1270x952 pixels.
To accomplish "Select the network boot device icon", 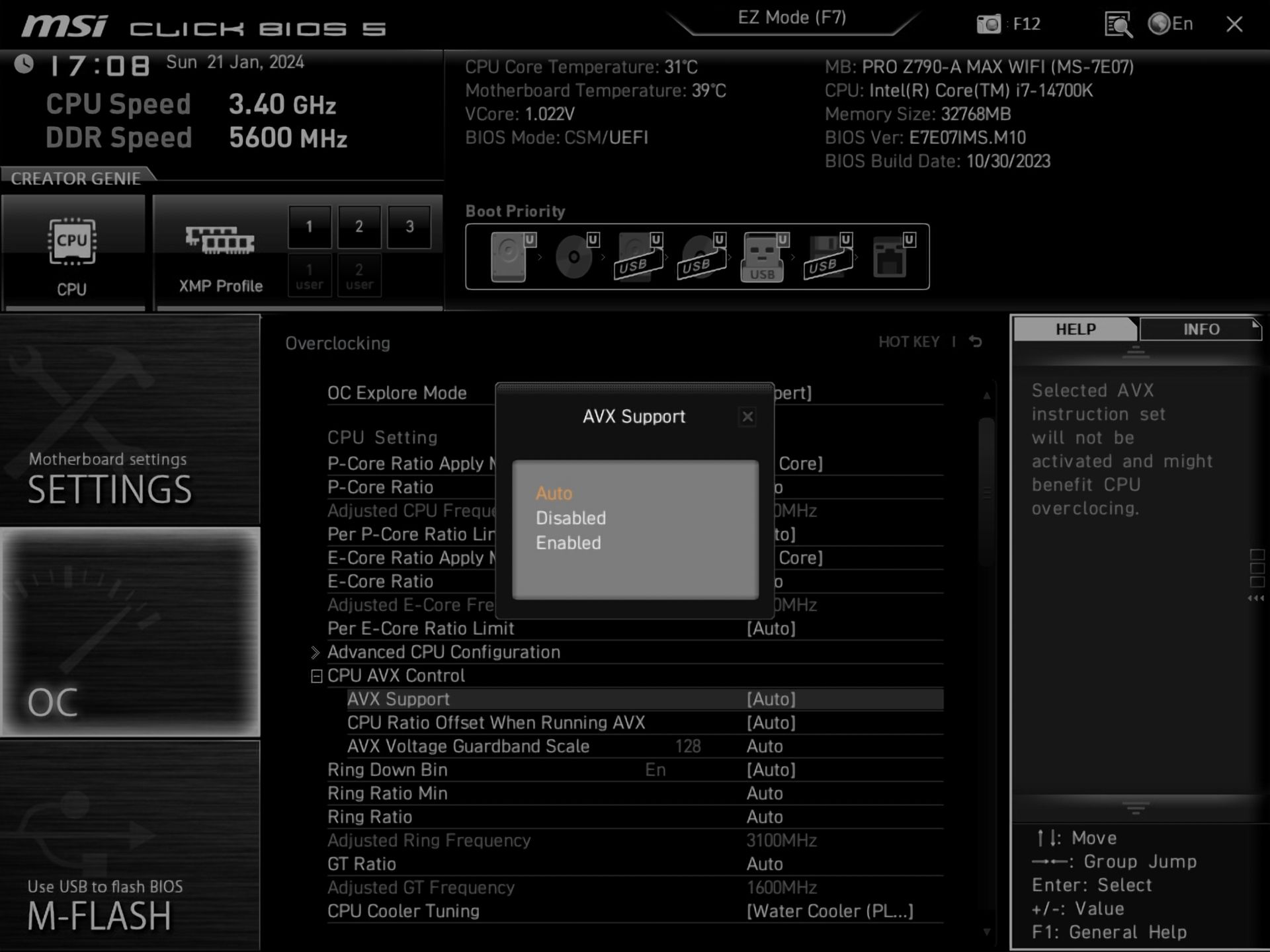I will (x=890, y=257).
